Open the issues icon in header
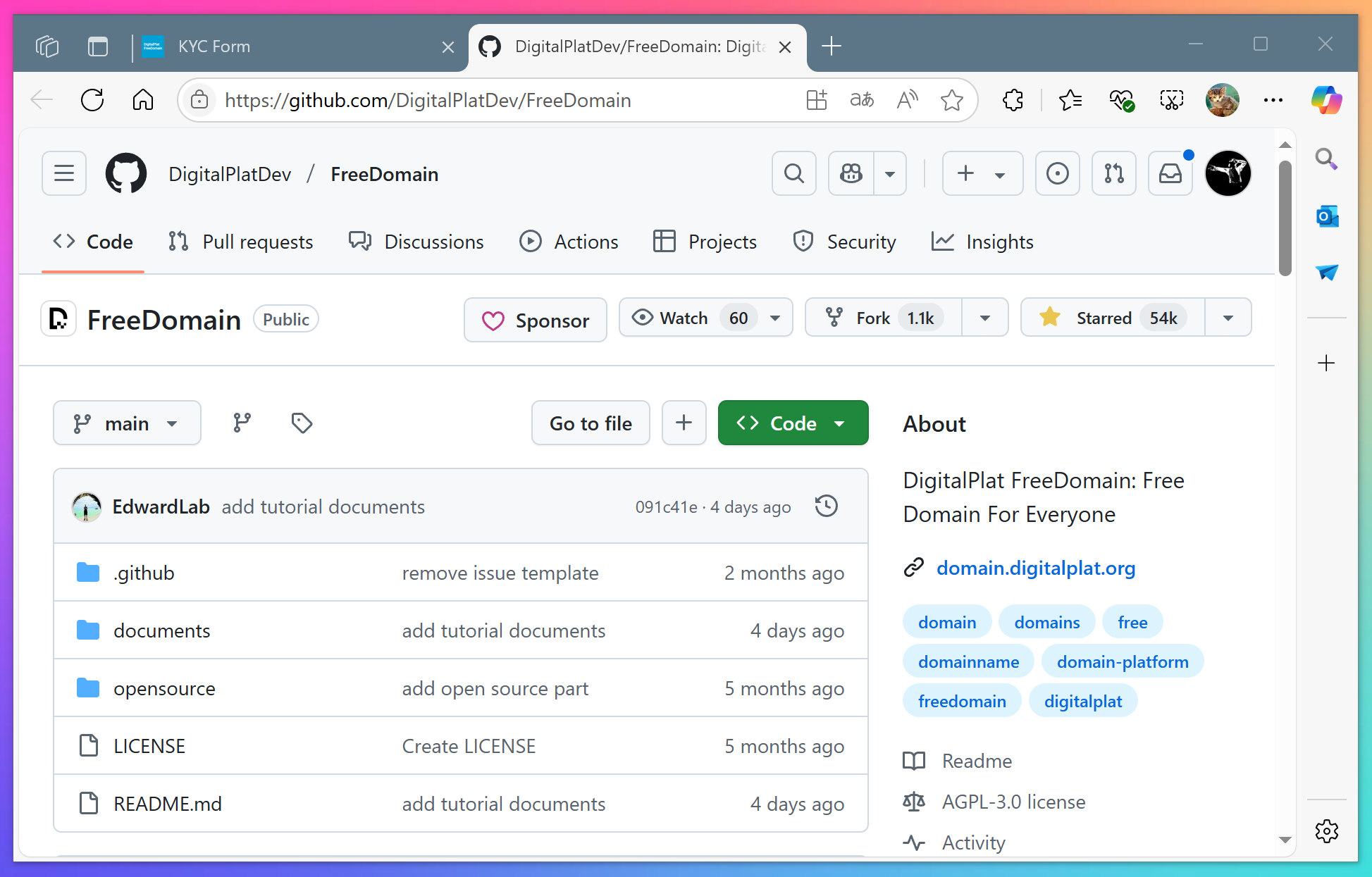This screenshot has width=1372, height=877. click(x=1057, y=173)
